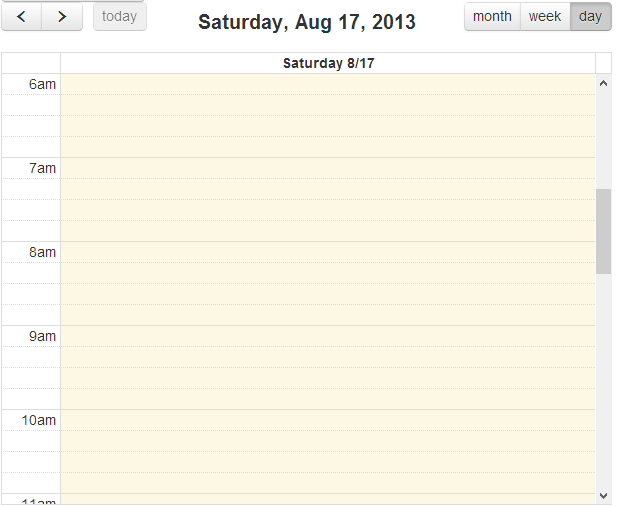Image resolution: width=617 pixels, height=507 pixels.
Task: Switch to month view
Action: 492,17
